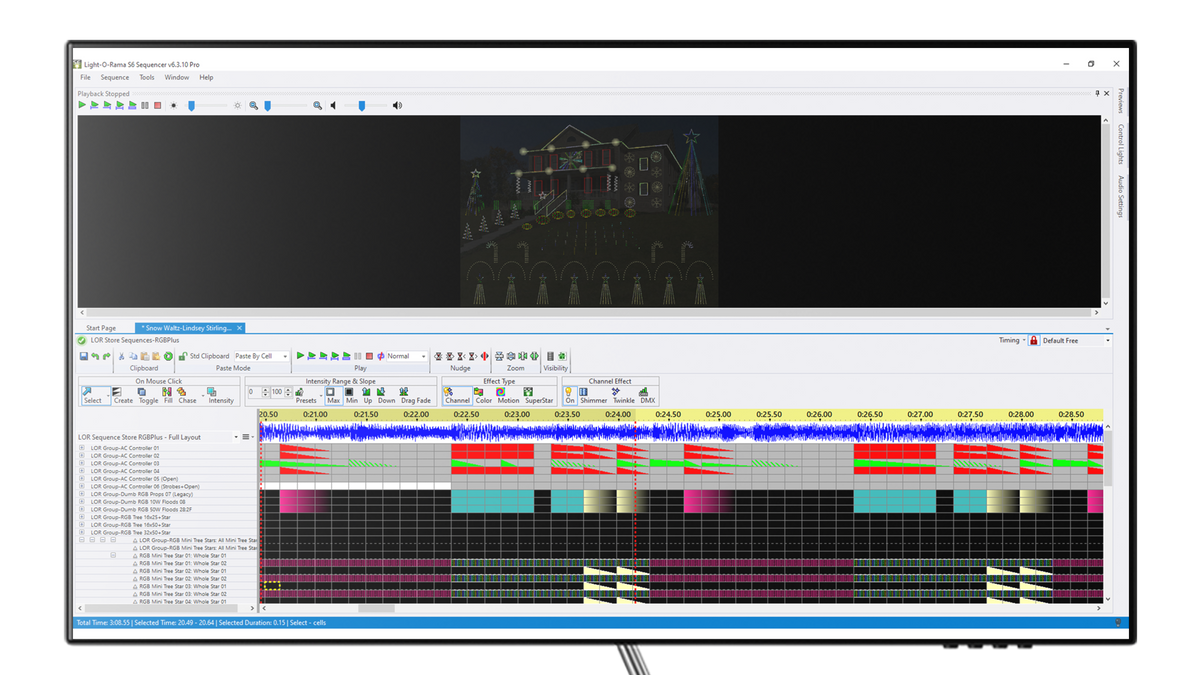Open the Window menu

177,77
